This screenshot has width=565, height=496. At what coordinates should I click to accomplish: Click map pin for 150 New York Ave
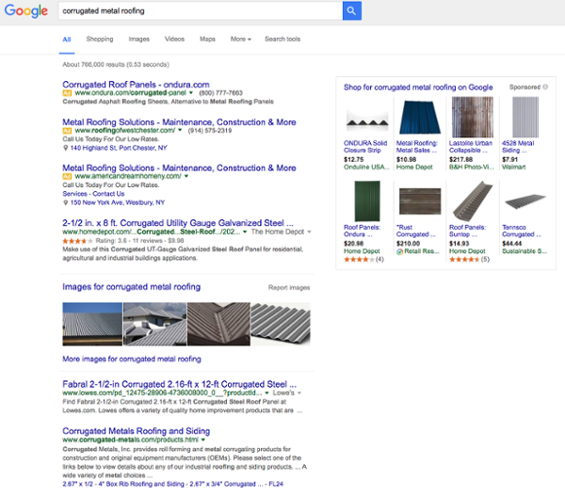pos(65,203)
